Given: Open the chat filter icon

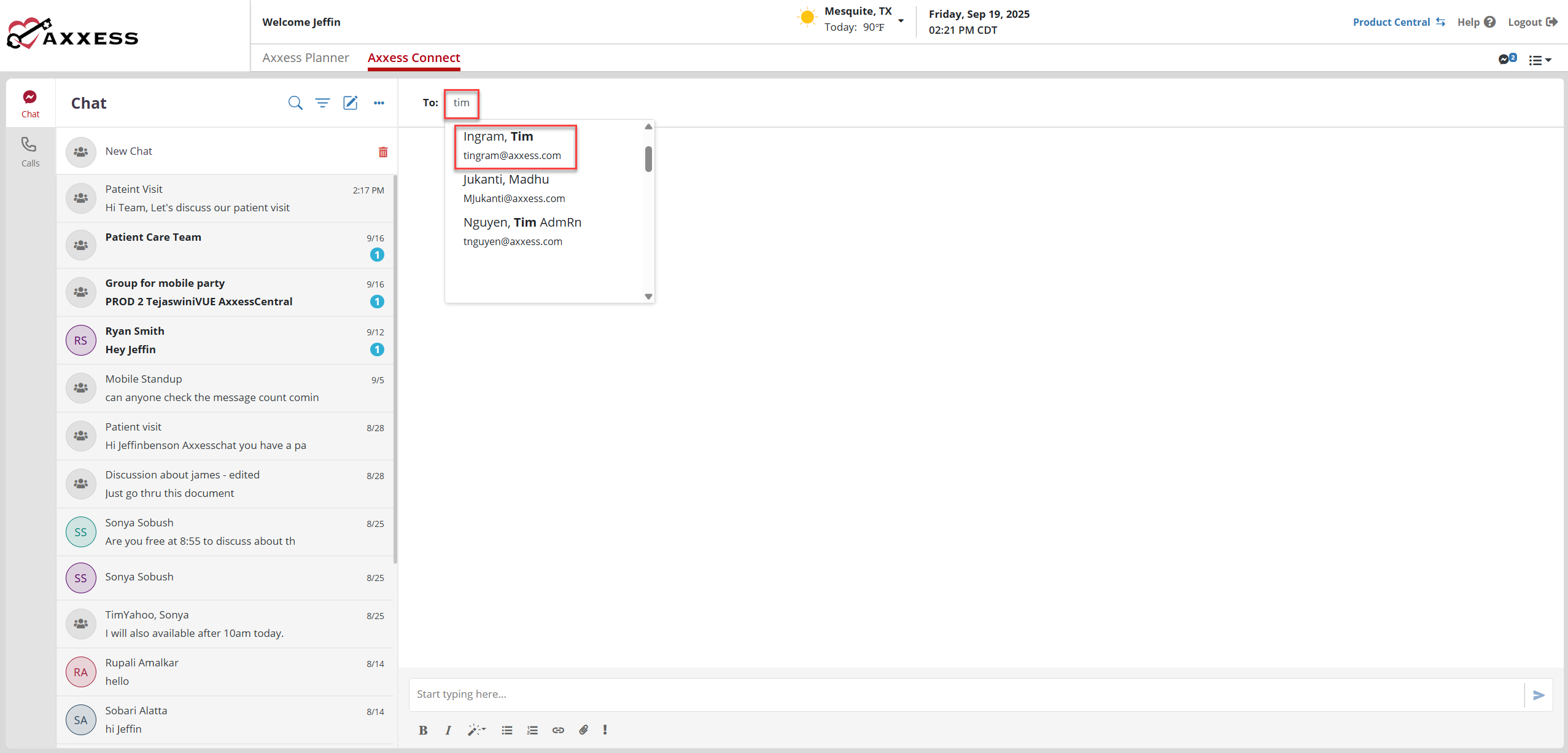Looking at the screenshot, I should click(322, 103).
